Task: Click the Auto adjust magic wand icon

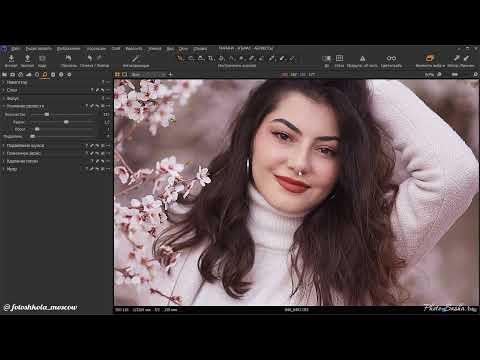Action: [135, 59]
